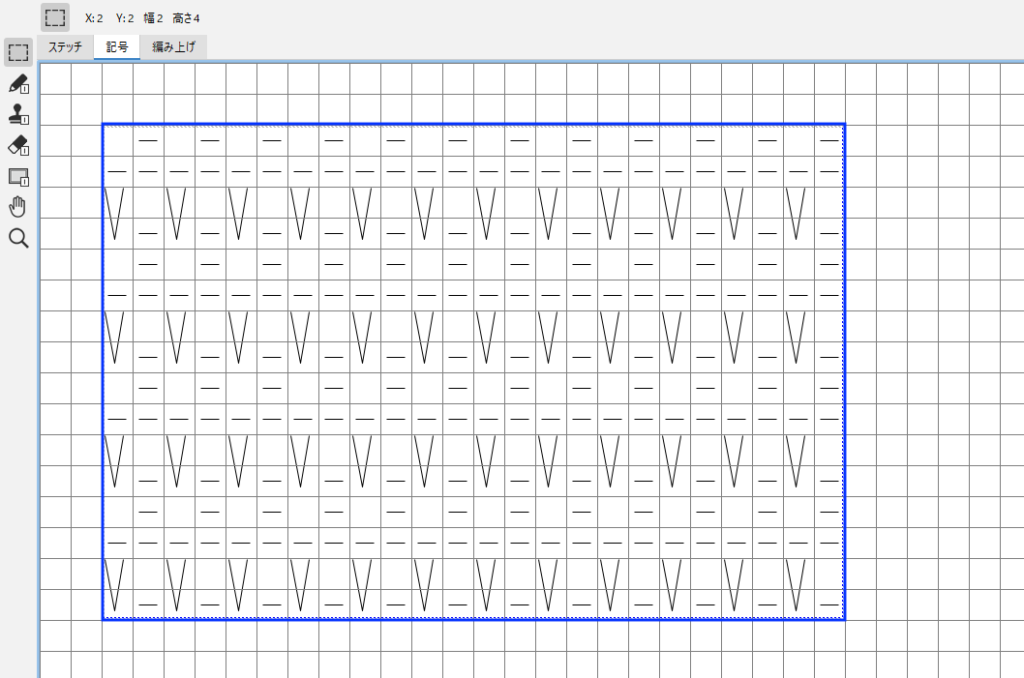Pick the stamp tool
The image size is (1024, 678).
point(18,114)
